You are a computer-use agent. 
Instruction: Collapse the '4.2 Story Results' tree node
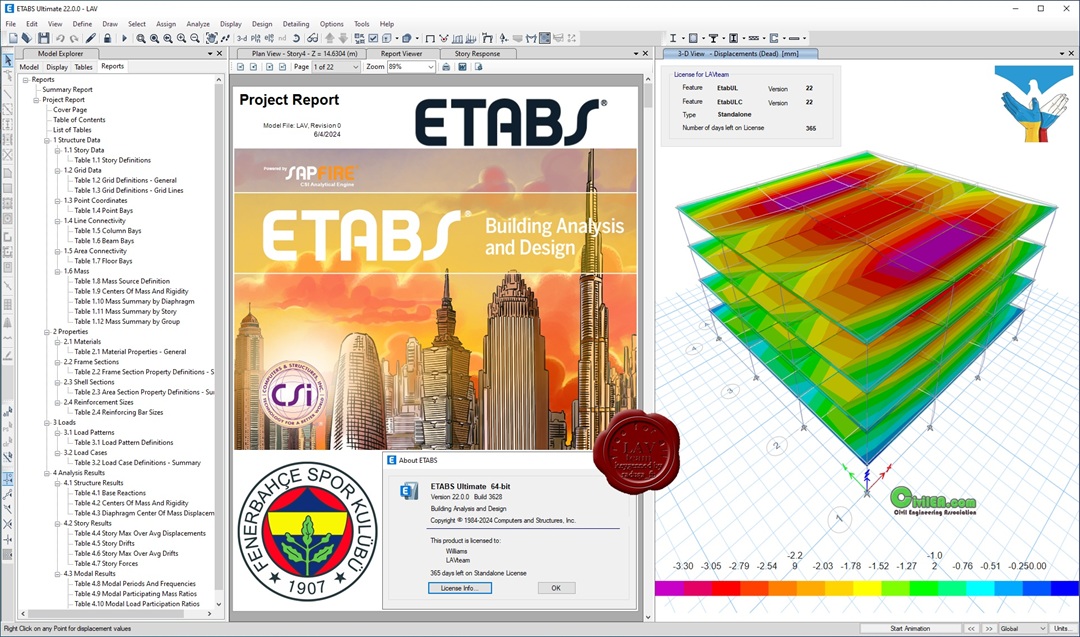pyautogui.click(x=58, y=523)
